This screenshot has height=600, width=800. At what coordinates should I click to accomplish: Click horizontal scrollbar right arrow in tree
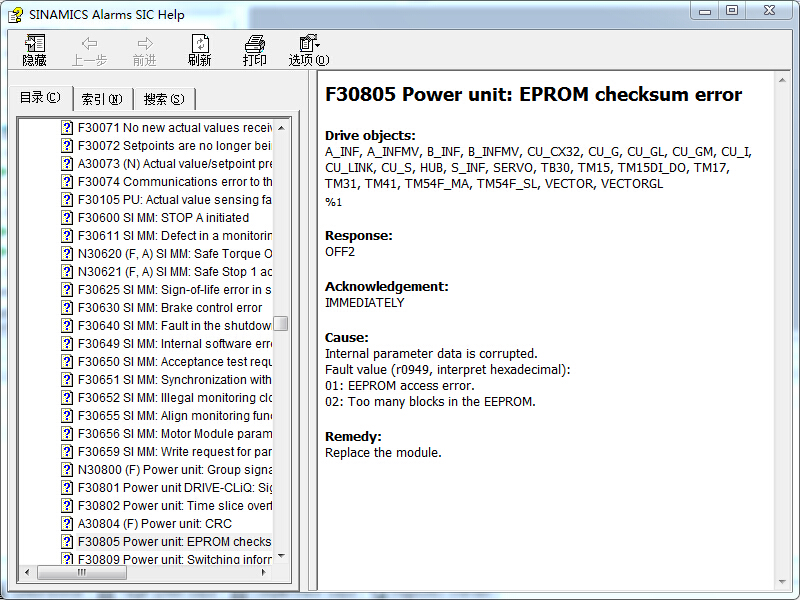(264, 572)
